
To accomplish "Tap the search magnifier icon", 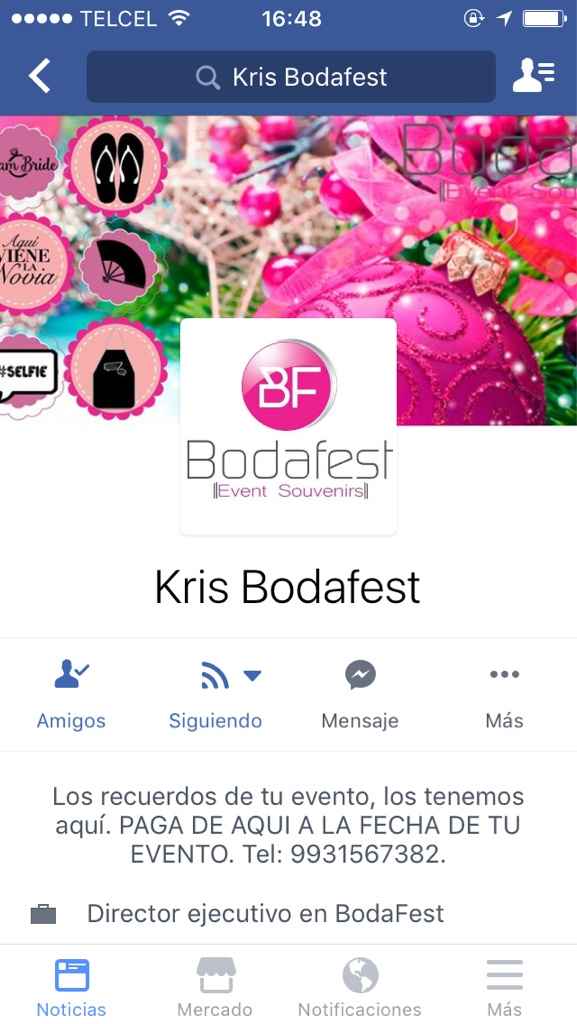I will [x=208, y=78].
